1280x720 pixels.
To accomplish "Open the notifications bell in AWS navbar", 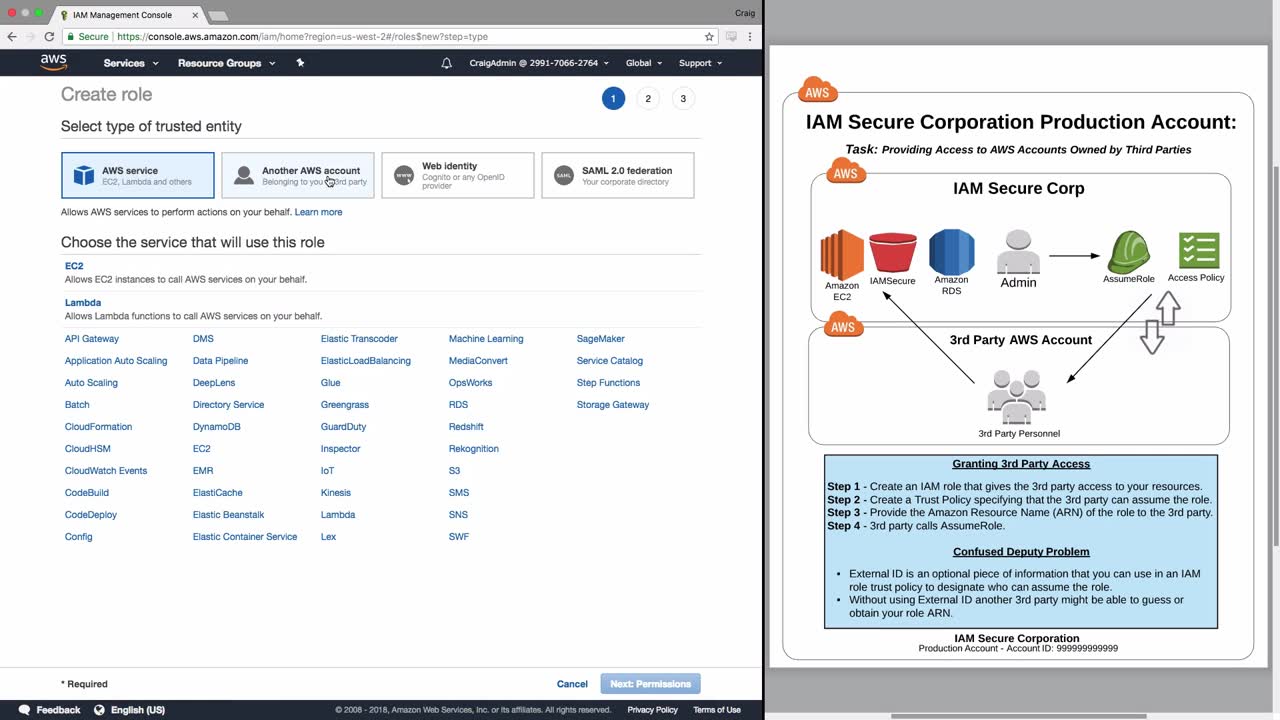I will pos(447,63).
